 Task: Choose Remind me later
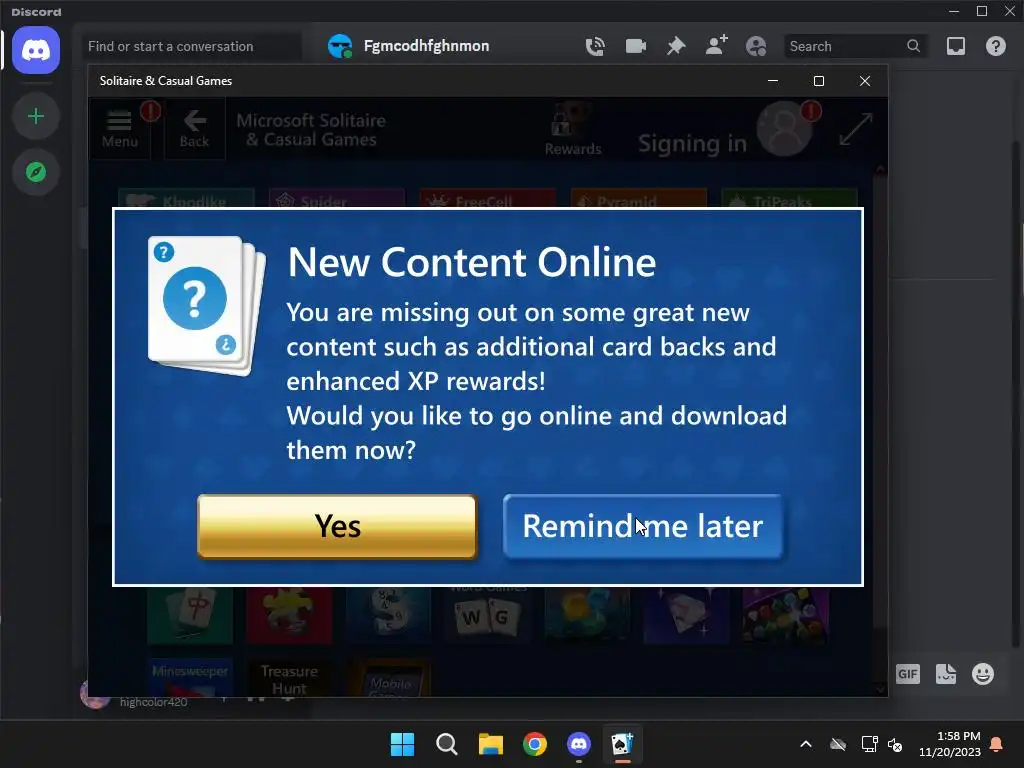click(x=643, y=526)
